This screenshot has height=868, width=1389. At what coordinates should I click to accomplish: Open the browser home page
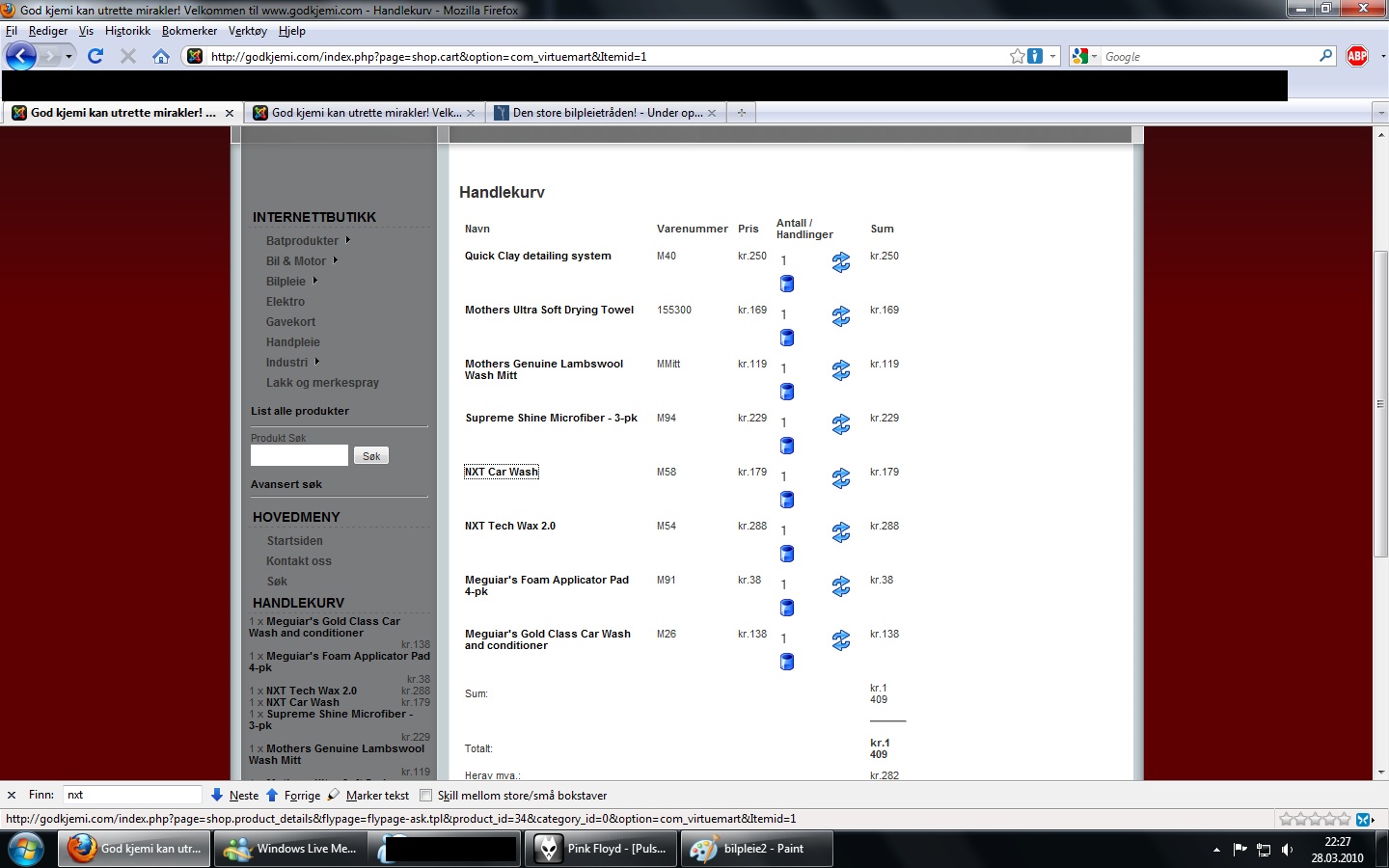click(161, 56)
